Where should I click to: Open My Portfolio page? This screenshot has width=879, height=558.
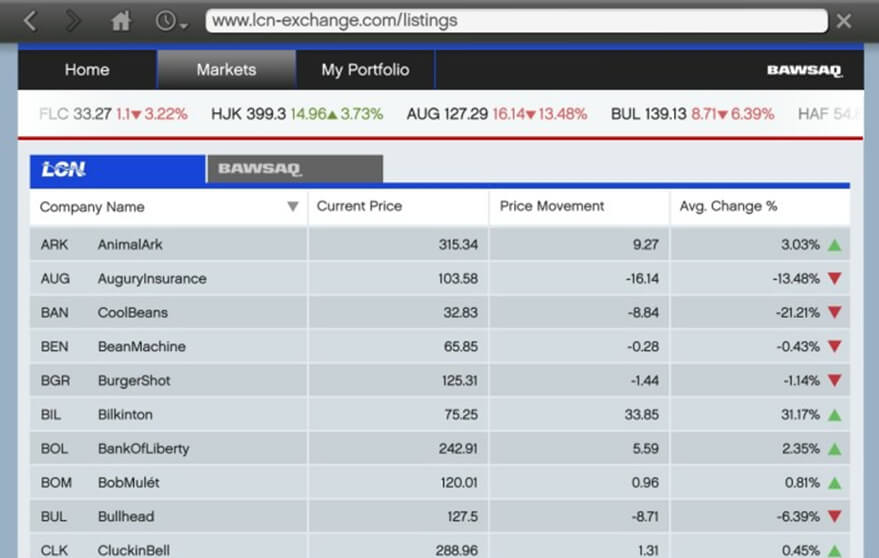[365, 70]
